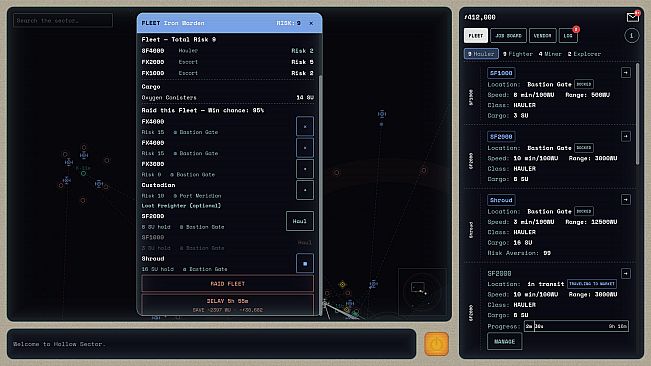Click the Oxygen Canisters cargo row
This screenshot has height=366, width=651.
click(x=228, y=98)
